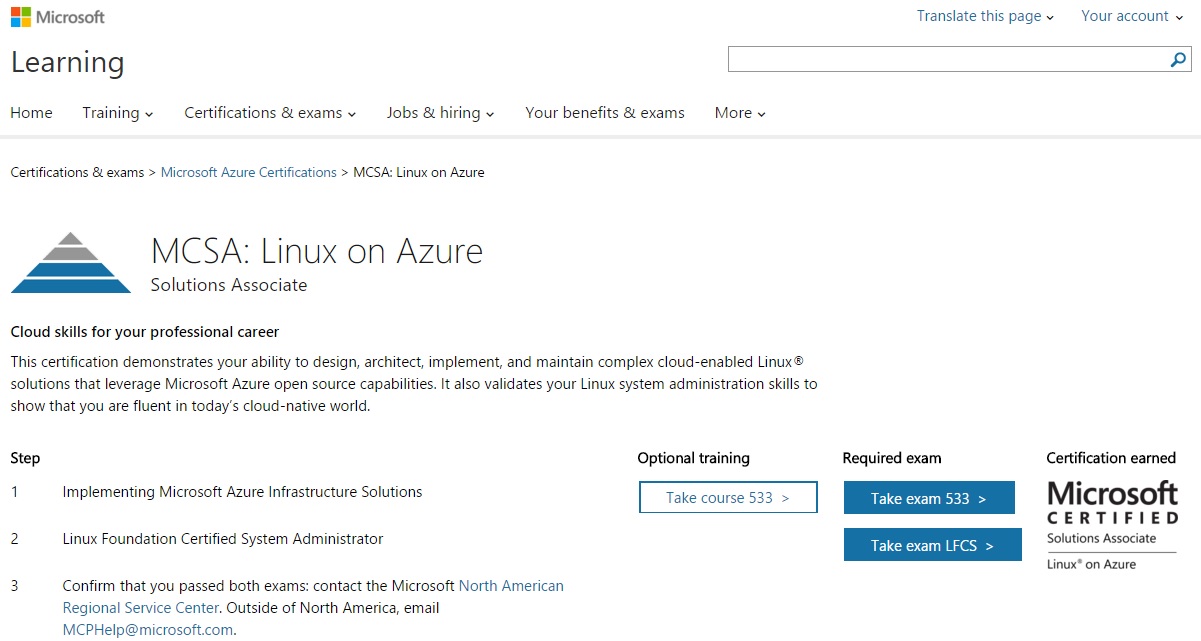Open the Your account dropdown
Screen dimensions: 1201x641
coord(1130,16)
